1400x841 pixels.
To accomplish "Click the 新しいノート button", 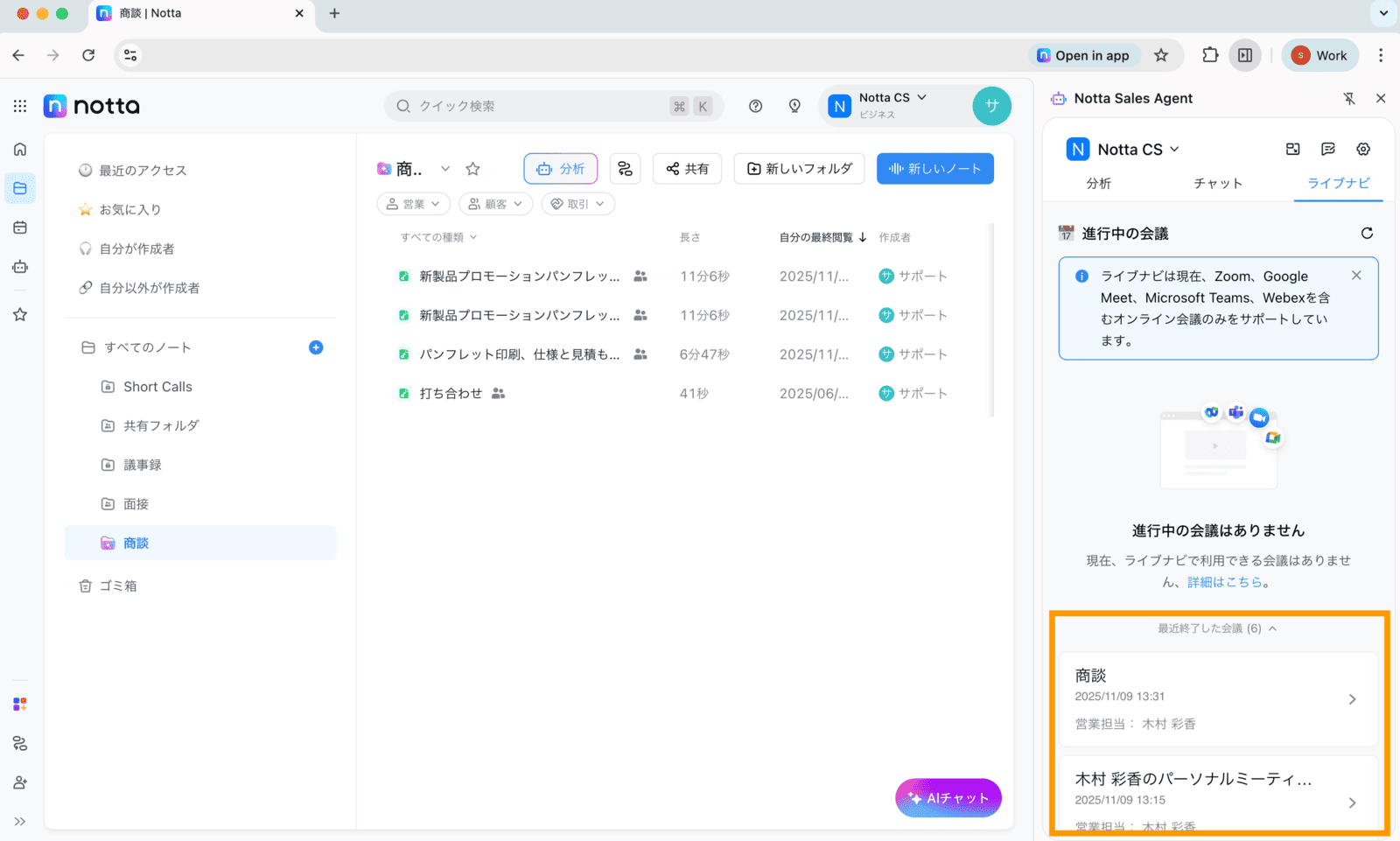I will [x=935, y=169].
